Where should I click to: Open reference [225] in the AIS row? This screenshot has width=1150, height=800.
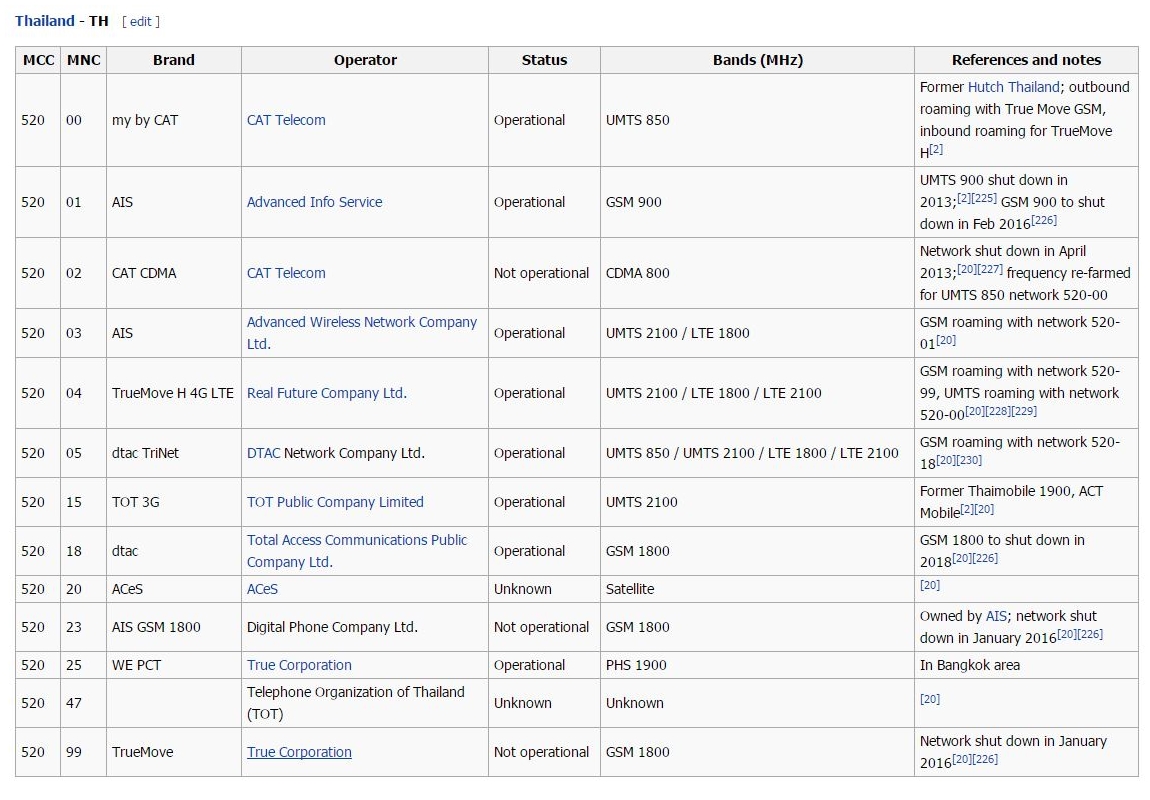point(986,200)
